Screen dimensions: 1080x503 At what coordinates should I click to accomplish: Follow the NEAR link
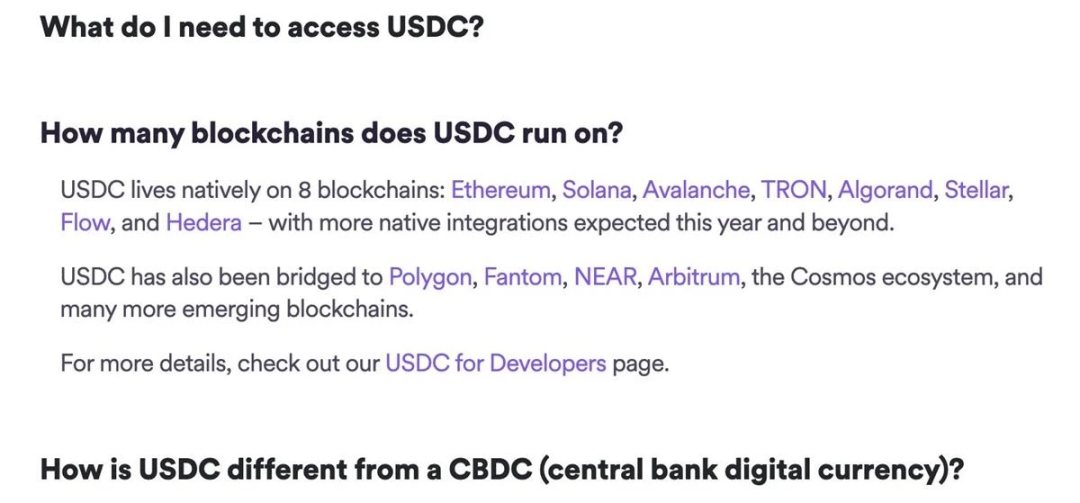point(605,277)
